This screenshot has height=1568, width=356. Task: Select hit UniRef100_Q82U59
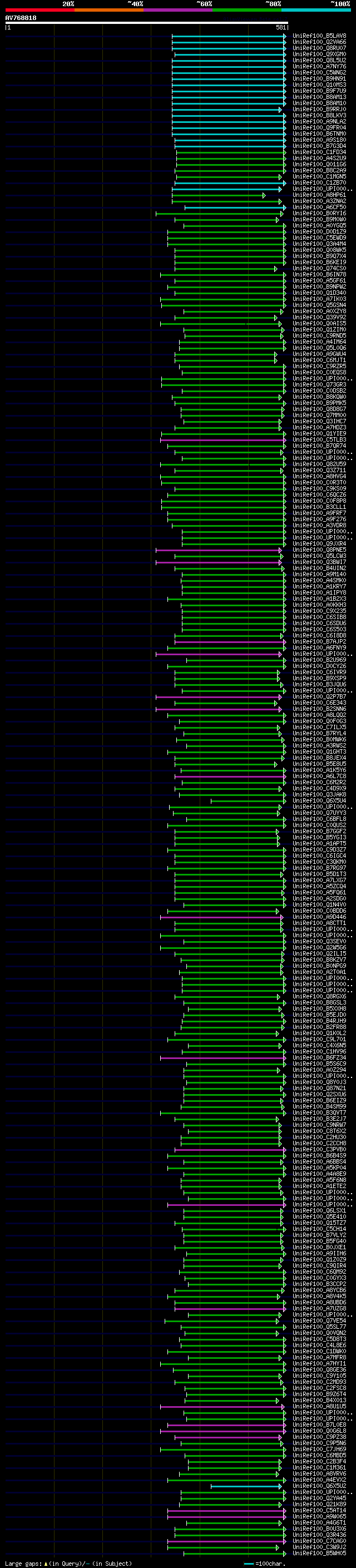(x=319, y=464)
